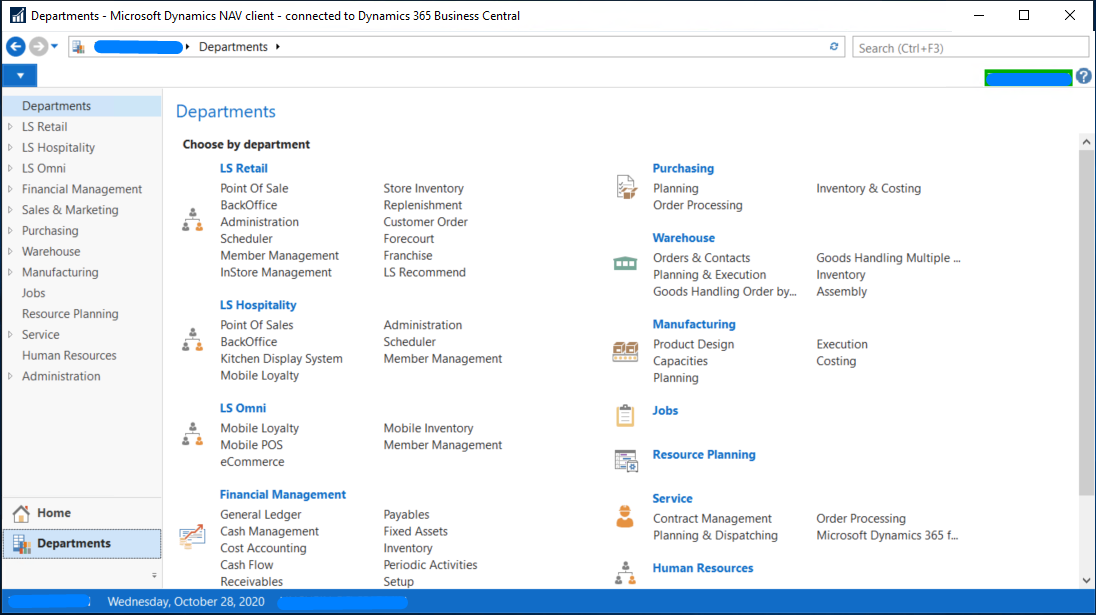Select Jobs in the navigation tree
The width and height of the screenshot is (1096, 615).
click(34, 293)
